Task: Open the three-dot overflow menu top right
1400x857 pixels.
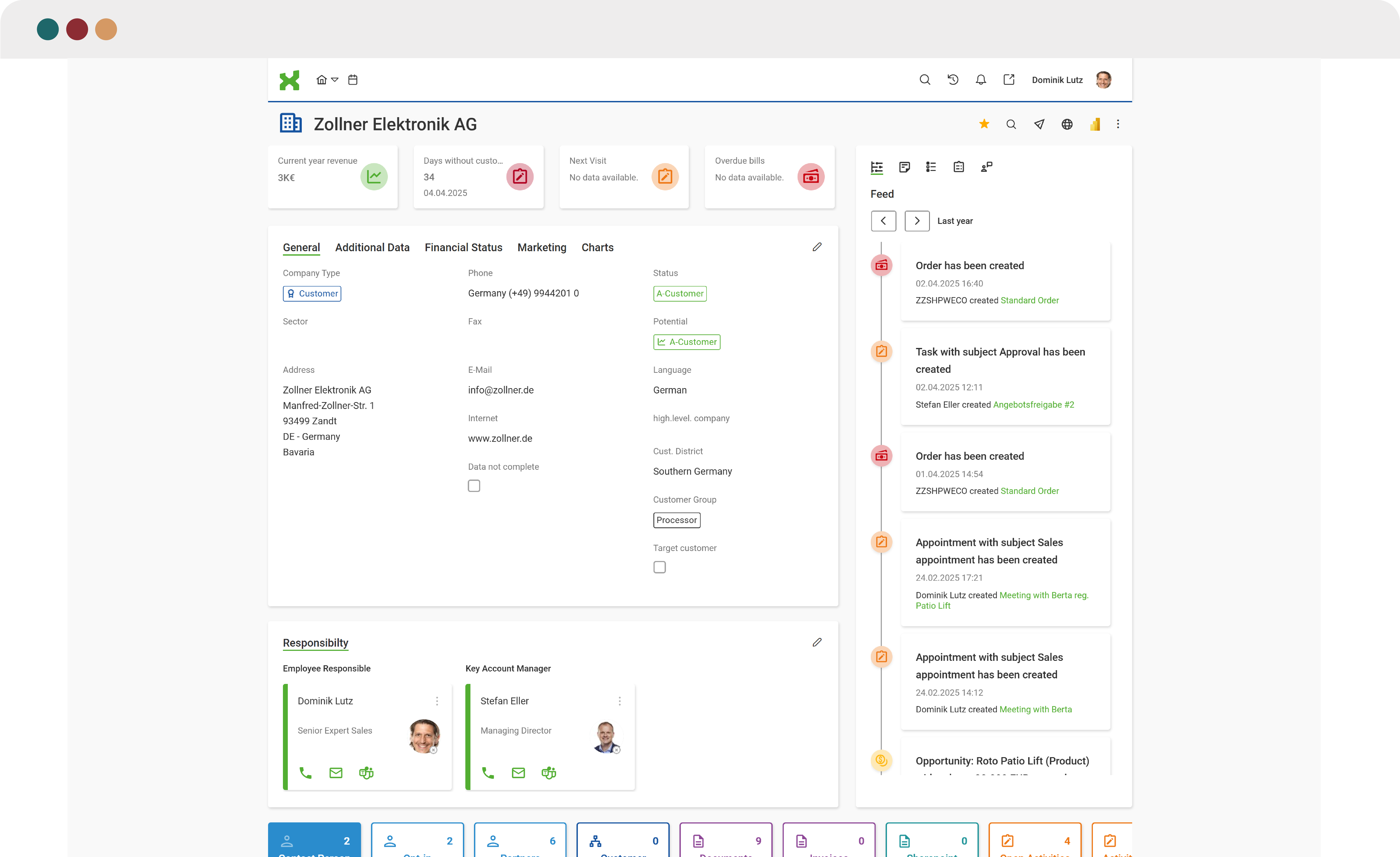Action: [1118, 124]
